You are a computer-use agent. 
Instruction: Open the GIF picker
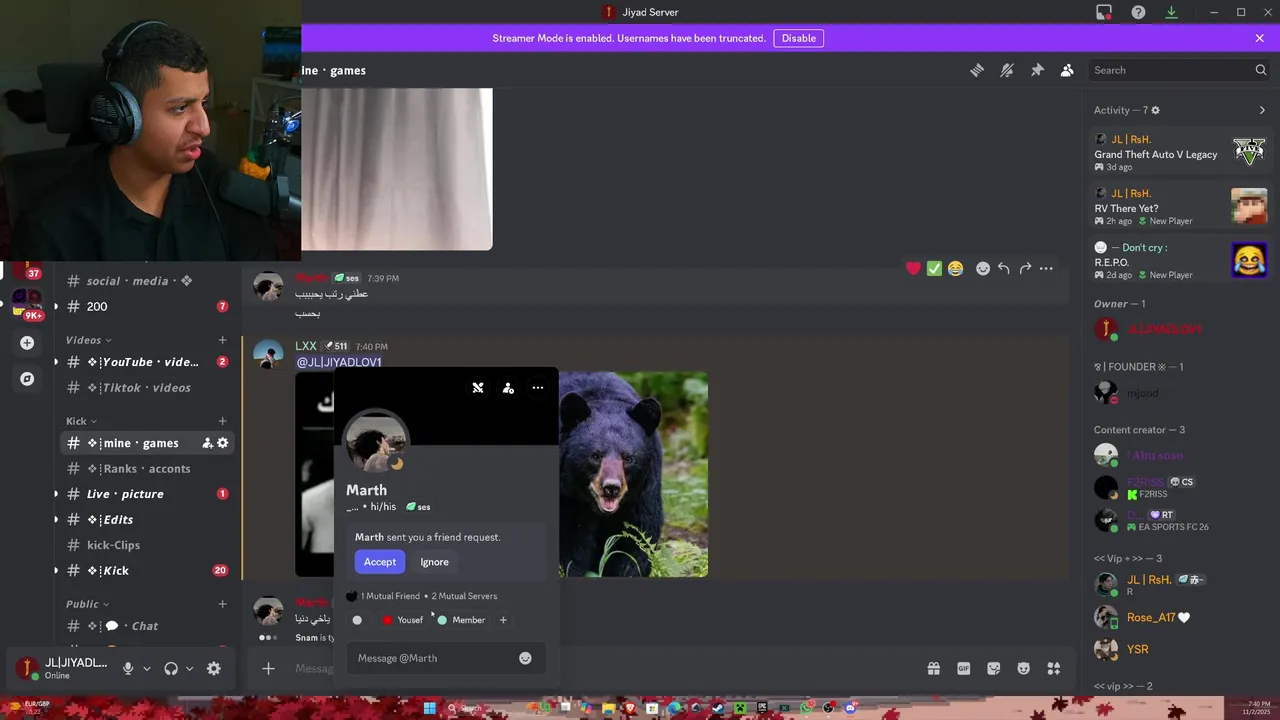tap(963, 668)
